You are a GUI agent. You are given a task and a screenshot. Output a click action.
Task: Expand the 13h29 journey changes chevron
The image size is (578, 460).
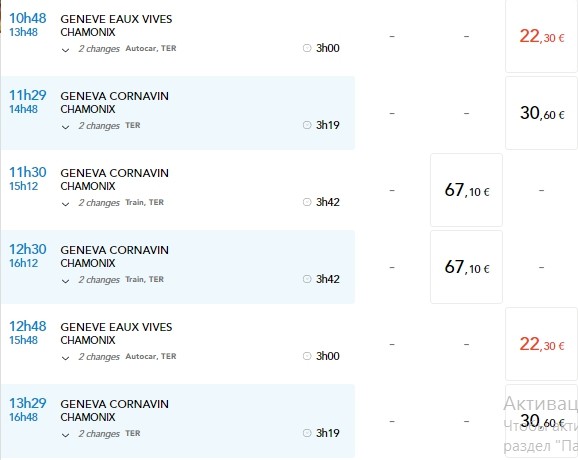[65, 435]
